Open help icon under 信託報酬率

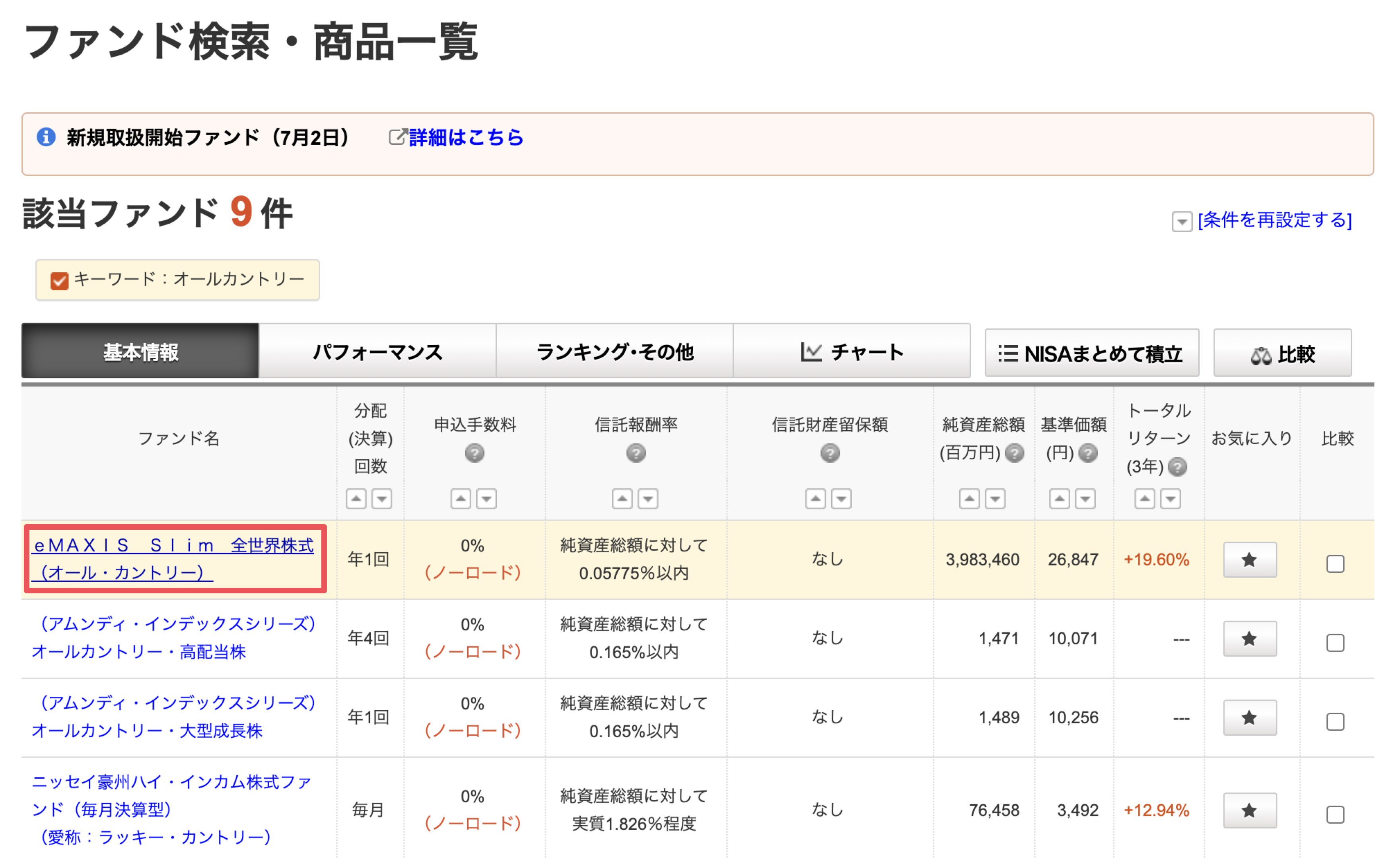pos(636,453)
